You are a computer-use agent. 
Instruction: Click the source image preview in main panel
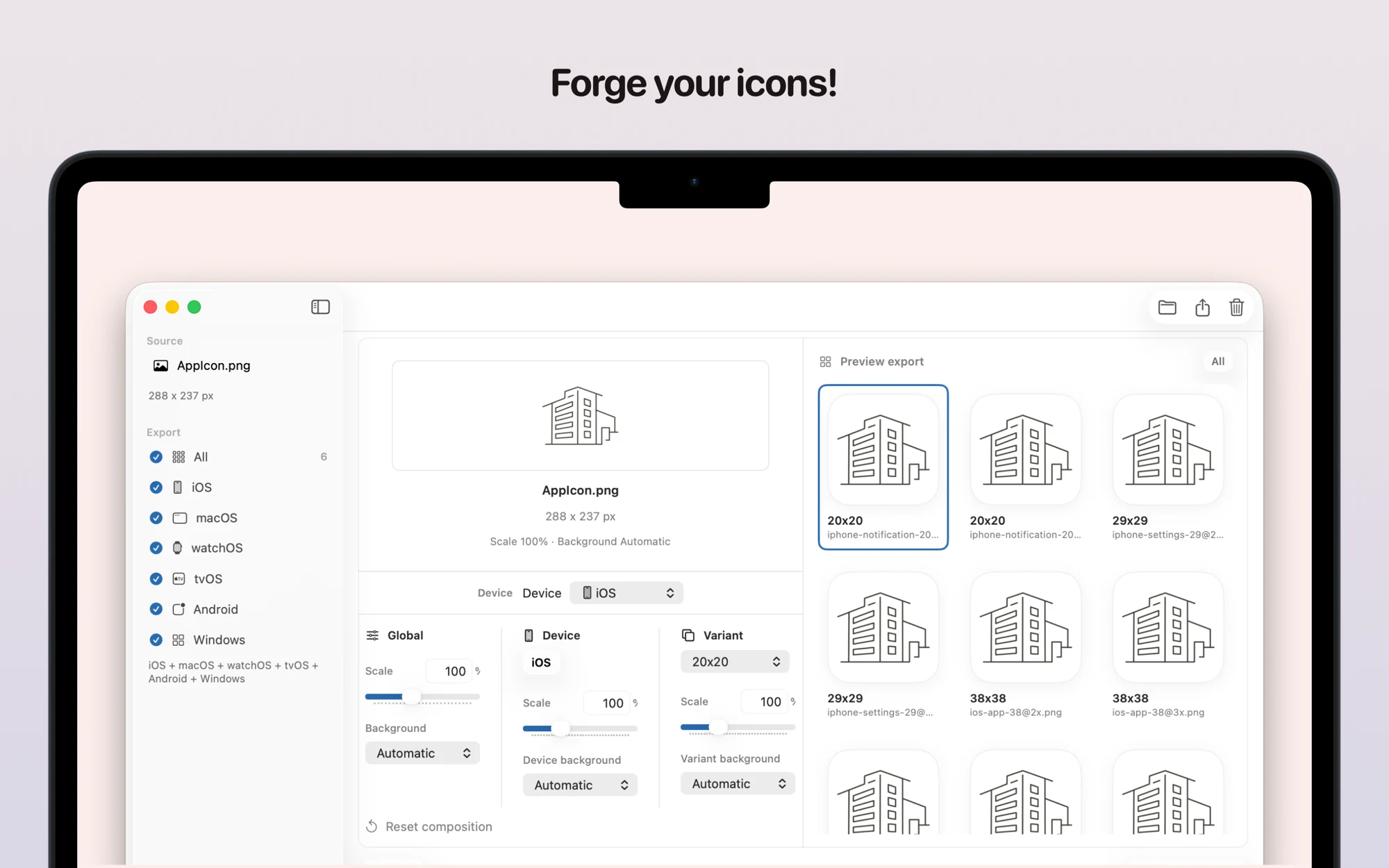581,415
